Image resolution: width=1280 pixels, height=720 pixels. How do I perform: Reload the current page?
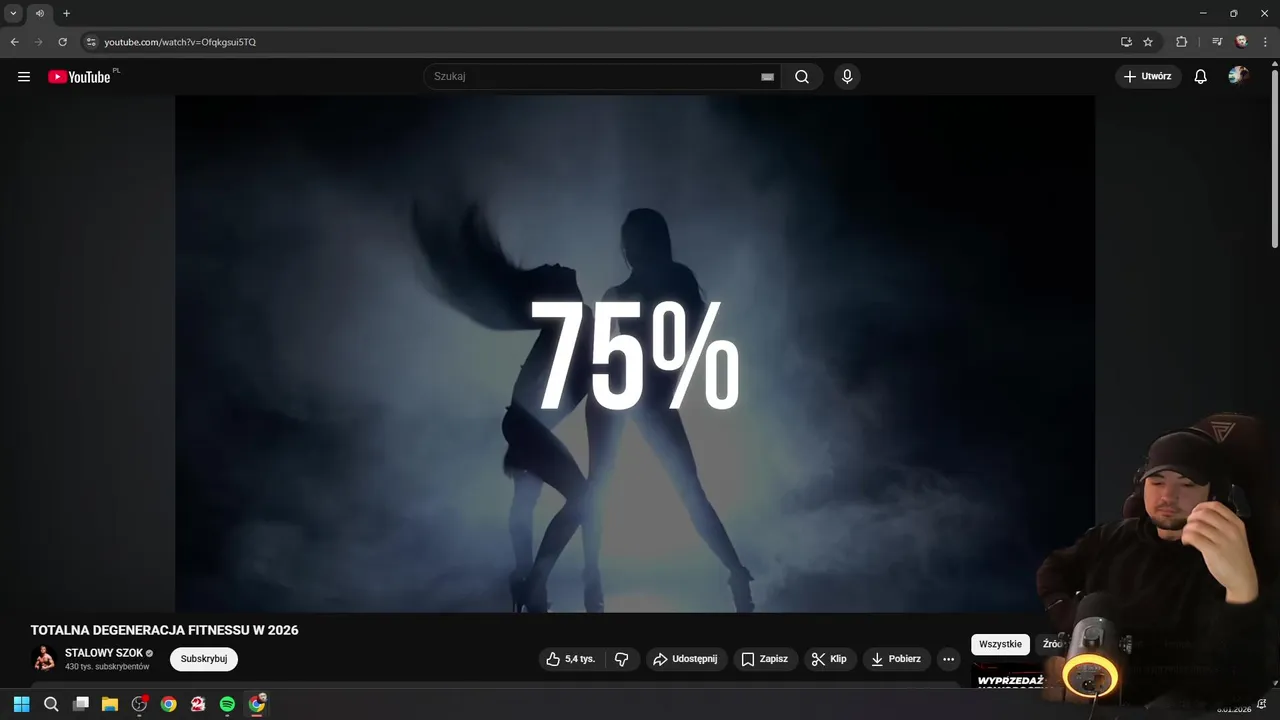coord(62,42)
